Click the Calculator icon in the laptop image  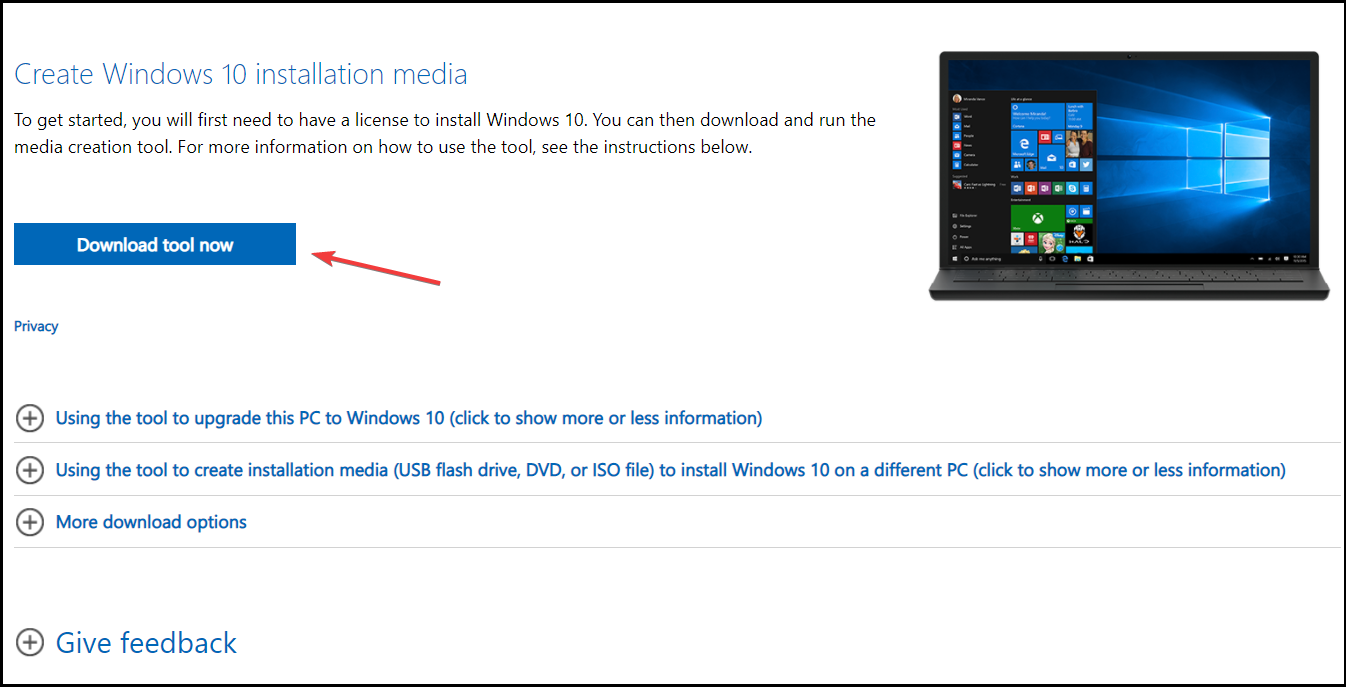click(957, 165)
